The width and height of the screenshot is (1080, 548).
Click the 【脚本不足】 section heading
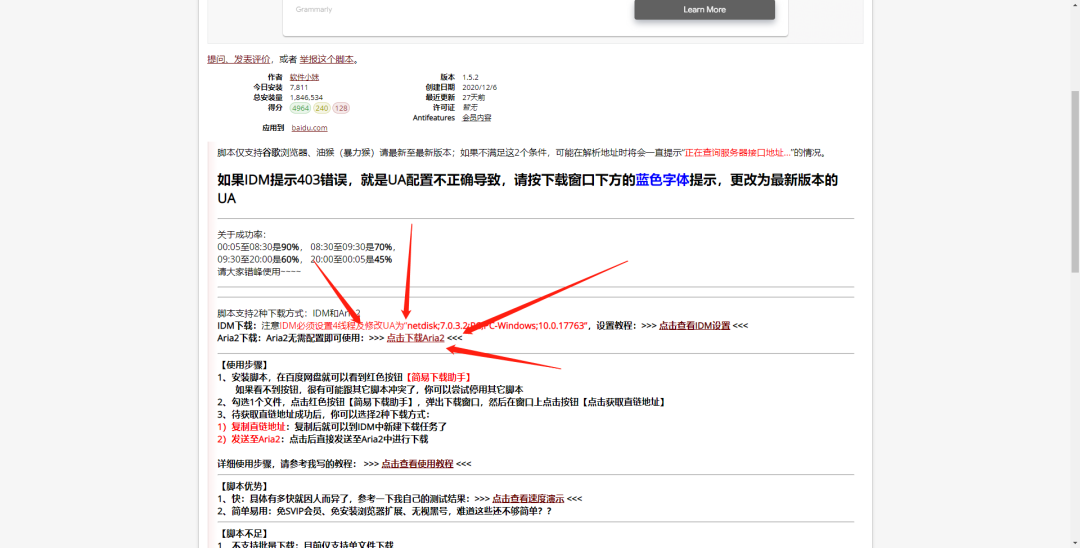[244, 534]
